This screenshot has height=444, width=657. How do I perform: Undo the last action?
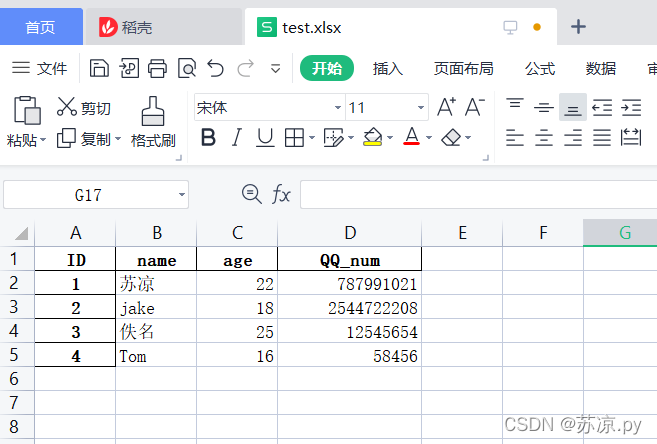click(216, 68)
